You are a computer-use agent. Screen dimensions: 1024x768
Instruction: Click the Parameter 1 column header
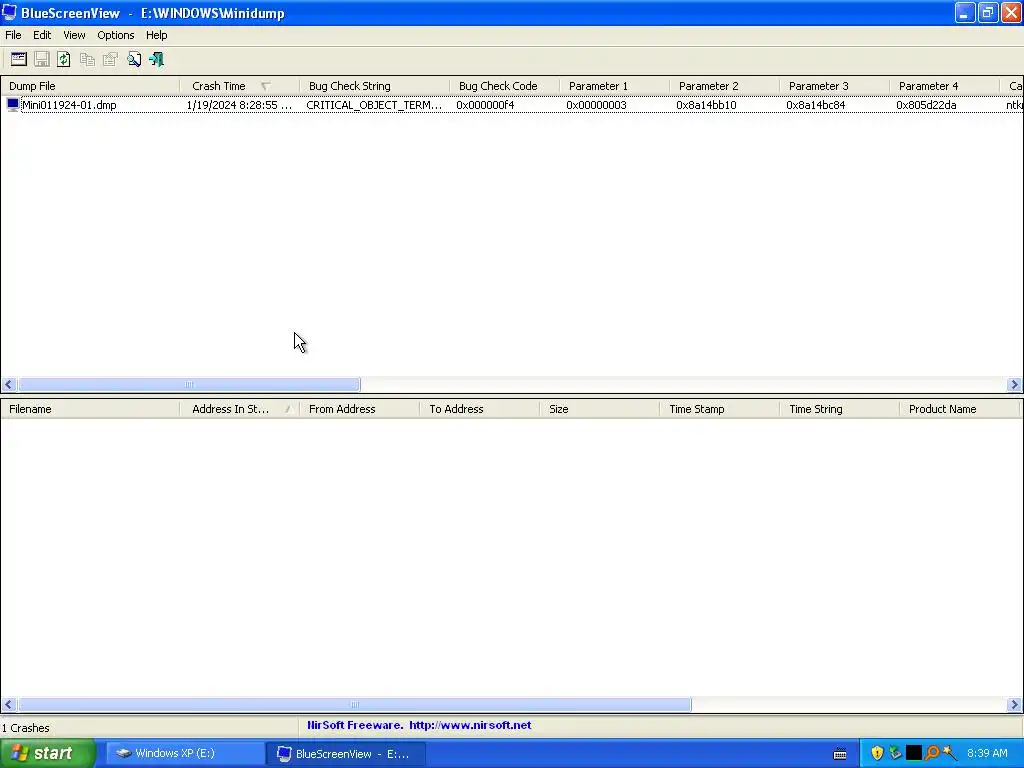[614, 86]
